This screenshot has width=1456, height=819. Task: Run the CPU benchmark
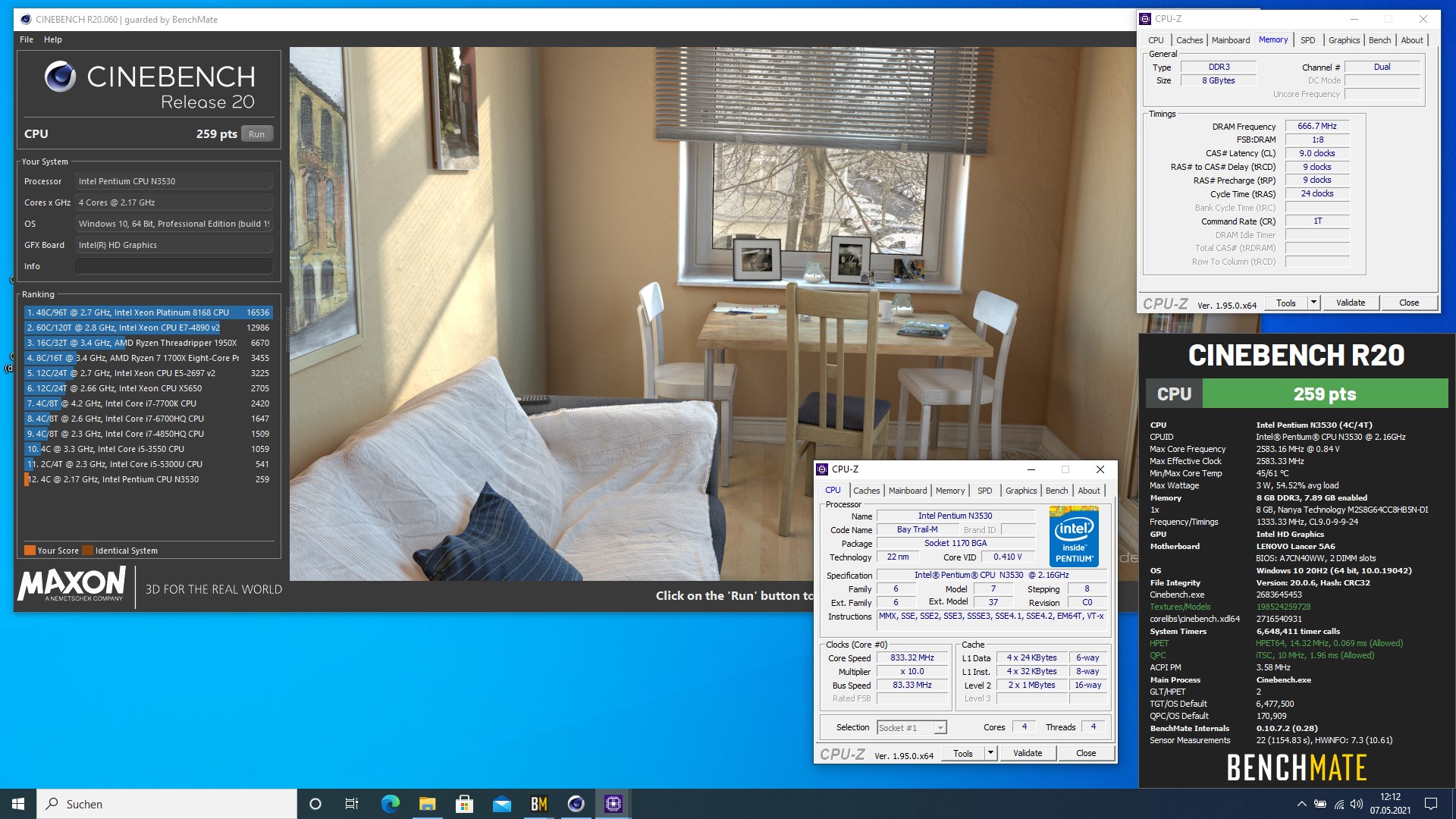257,134
